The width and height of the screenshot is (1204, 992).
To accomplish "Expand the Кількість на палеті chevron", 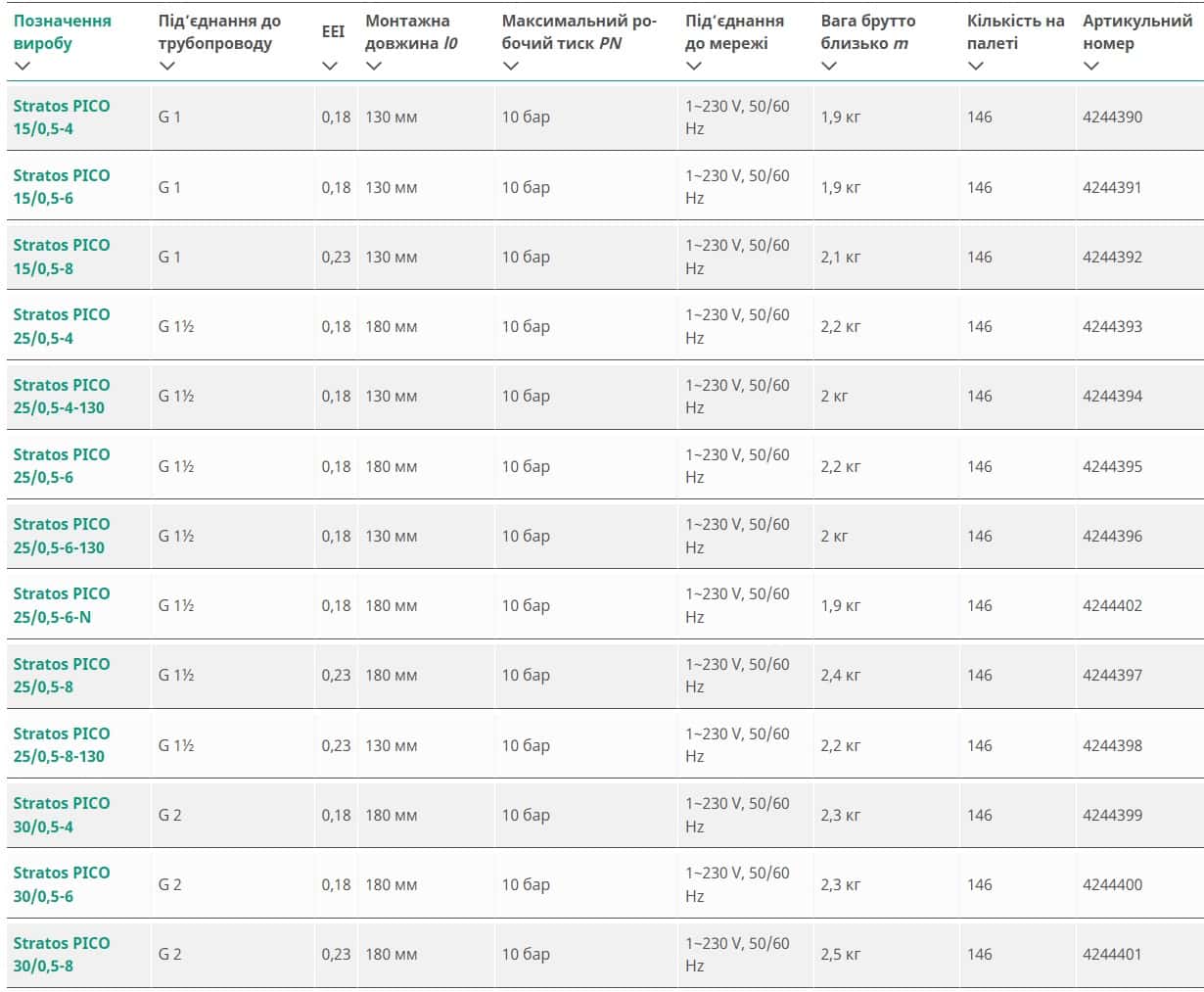I will point(975,66).
